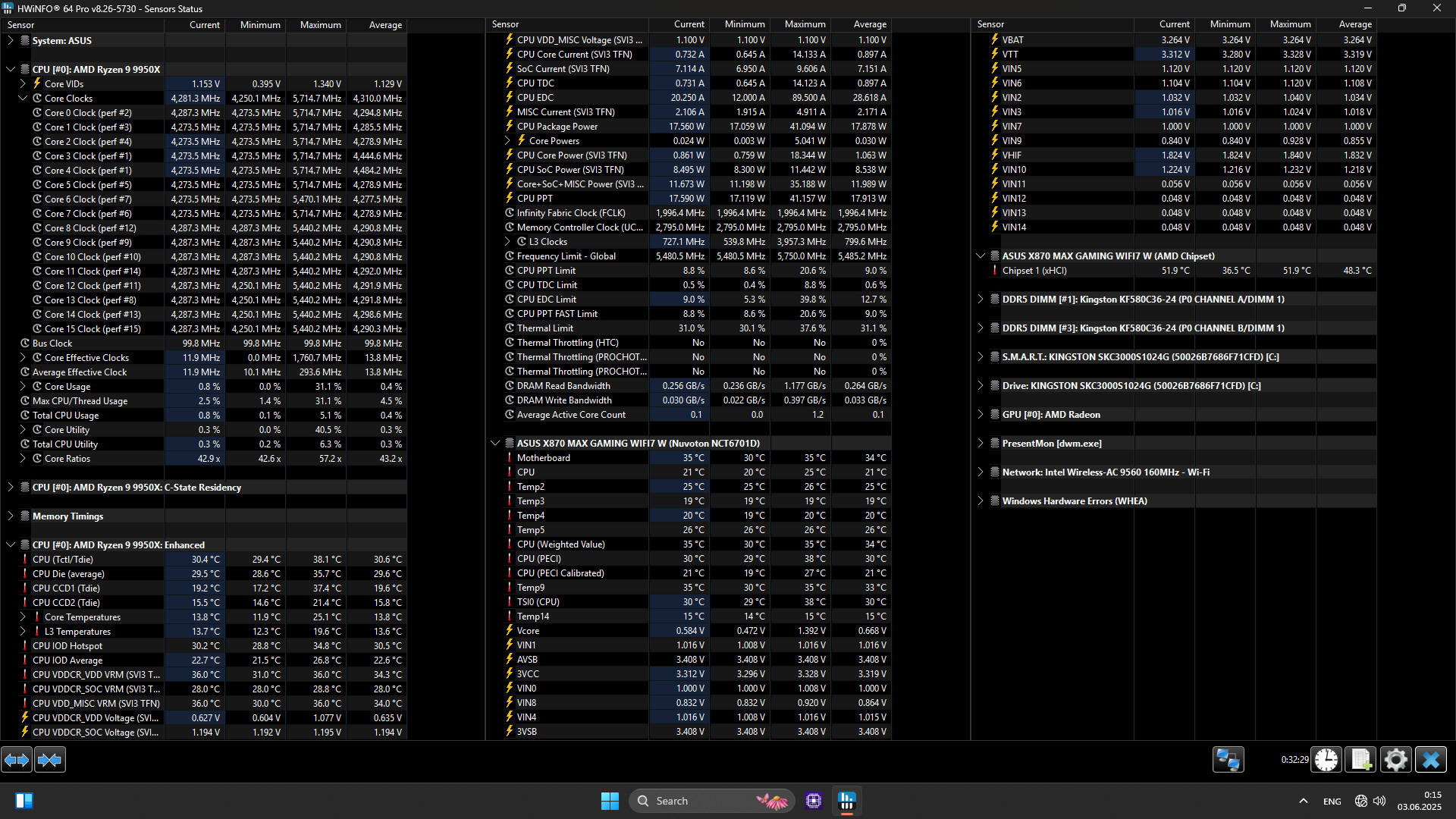Click the shrink columns arrows button
The width and height of the screenshot is (1456, 819).
click(50, 759)
